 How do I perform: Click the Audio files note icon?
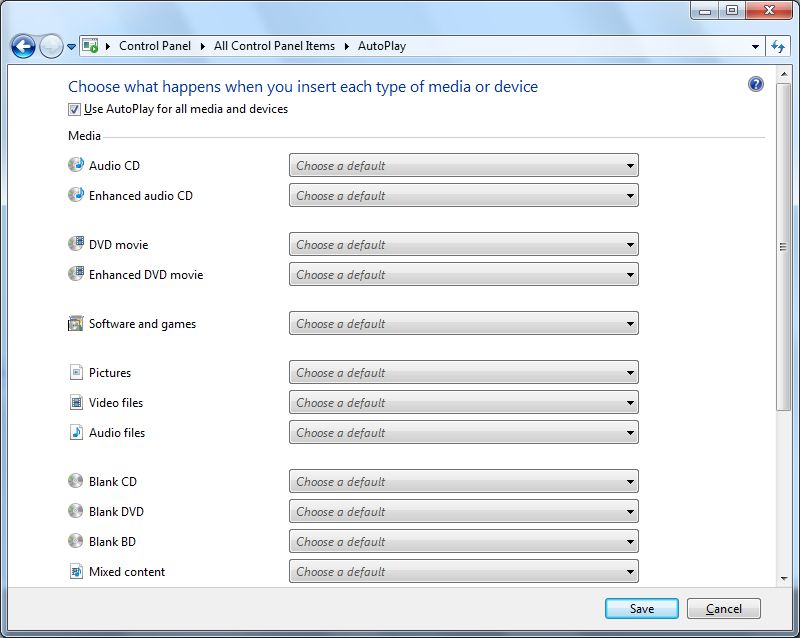tap(76, 432)
